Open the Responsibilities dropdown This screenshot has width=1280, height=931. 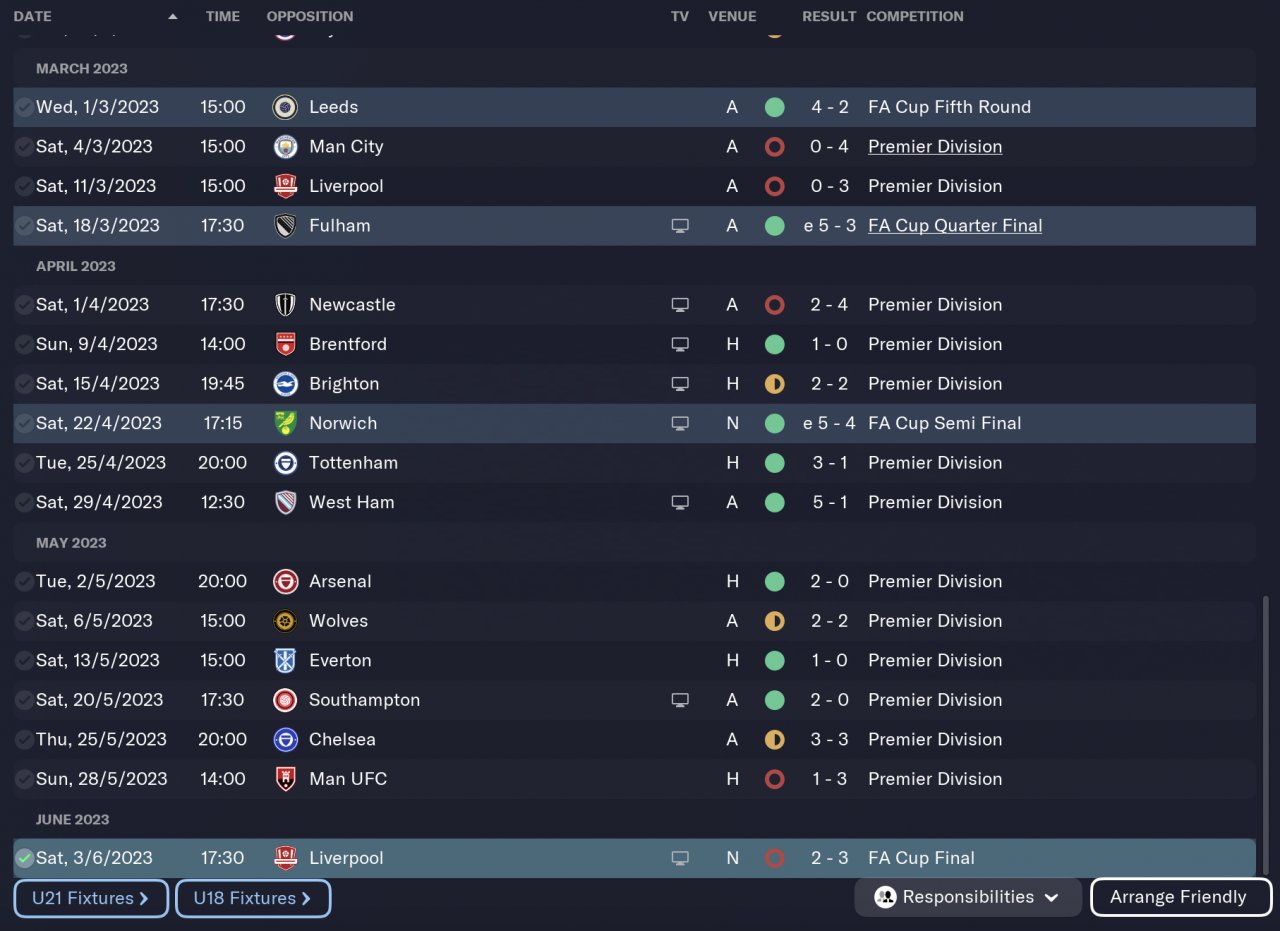pos(967,897)
